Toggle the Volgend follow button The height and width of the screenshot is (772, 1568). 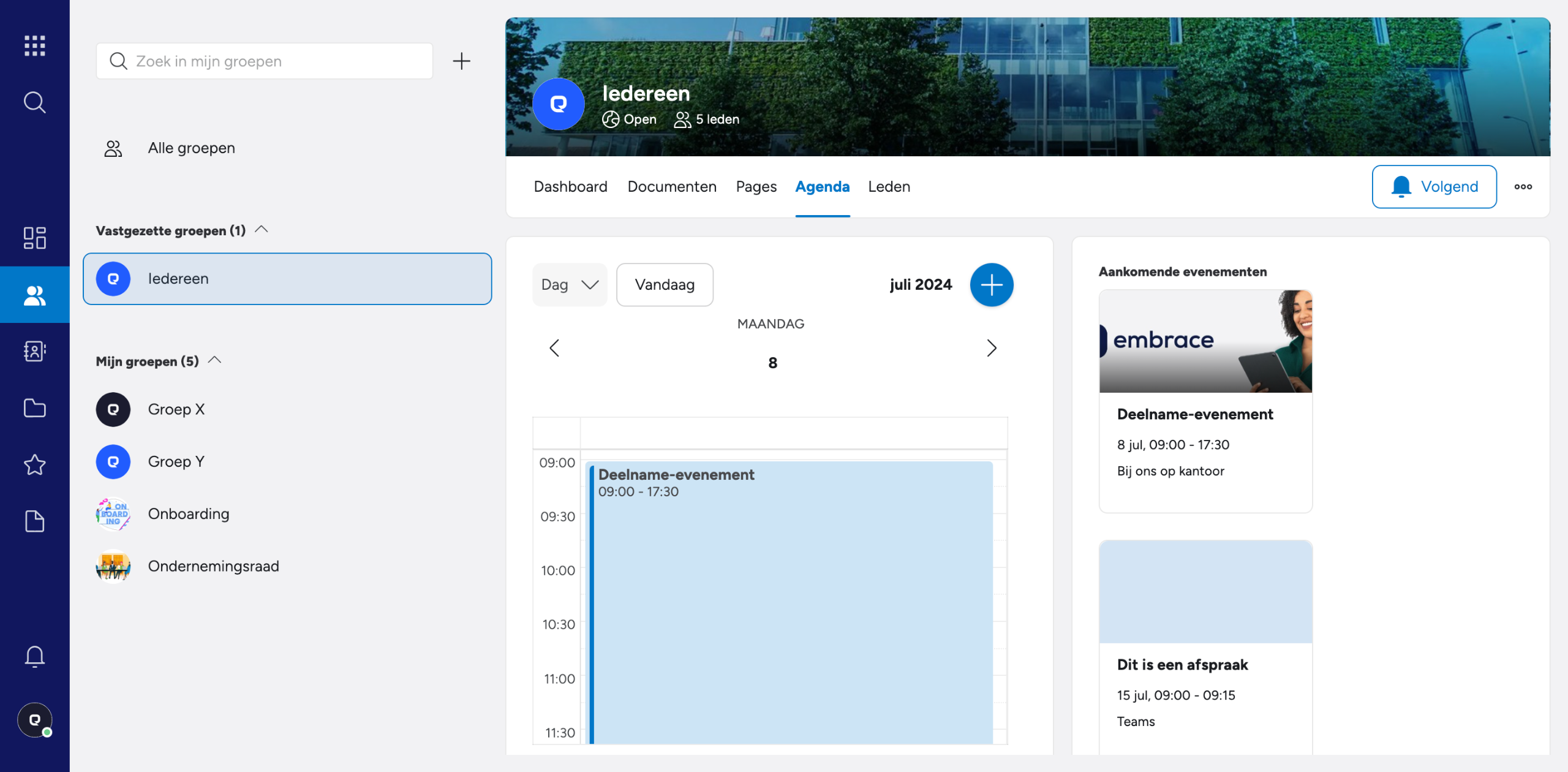[x=1434, y=186]
